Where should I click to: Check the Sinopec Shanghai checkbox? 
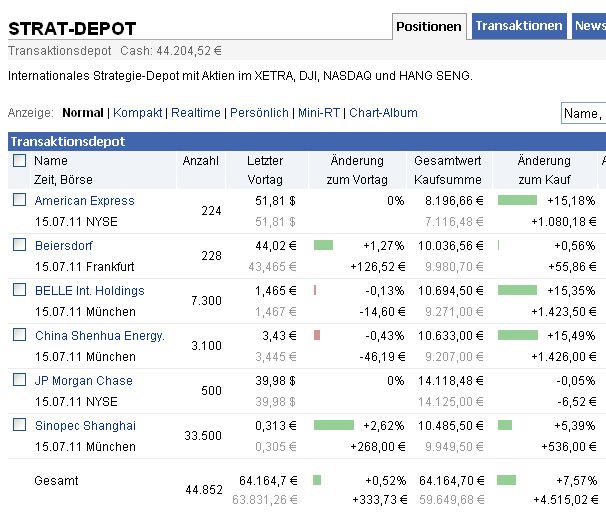click(19, 425)
